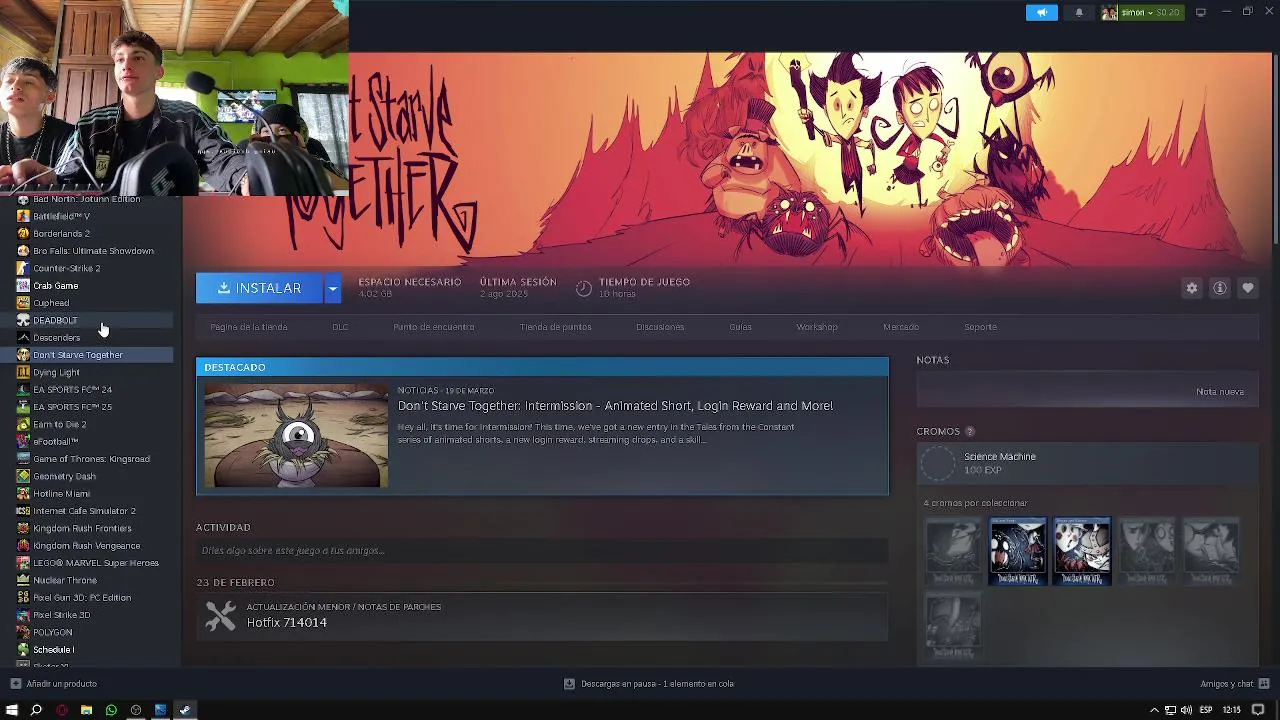Click the Dying Light game icon

[x=23, y=372]
